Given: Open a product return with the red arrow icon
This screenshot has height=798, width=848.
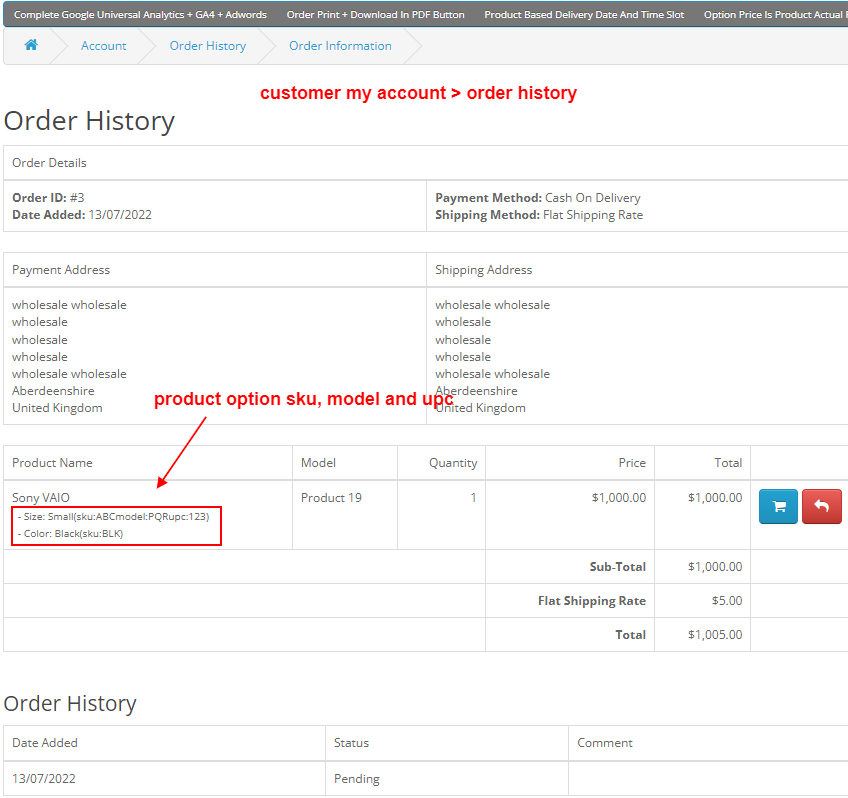Looking at the screenshot, I should [x=821, y=506].
